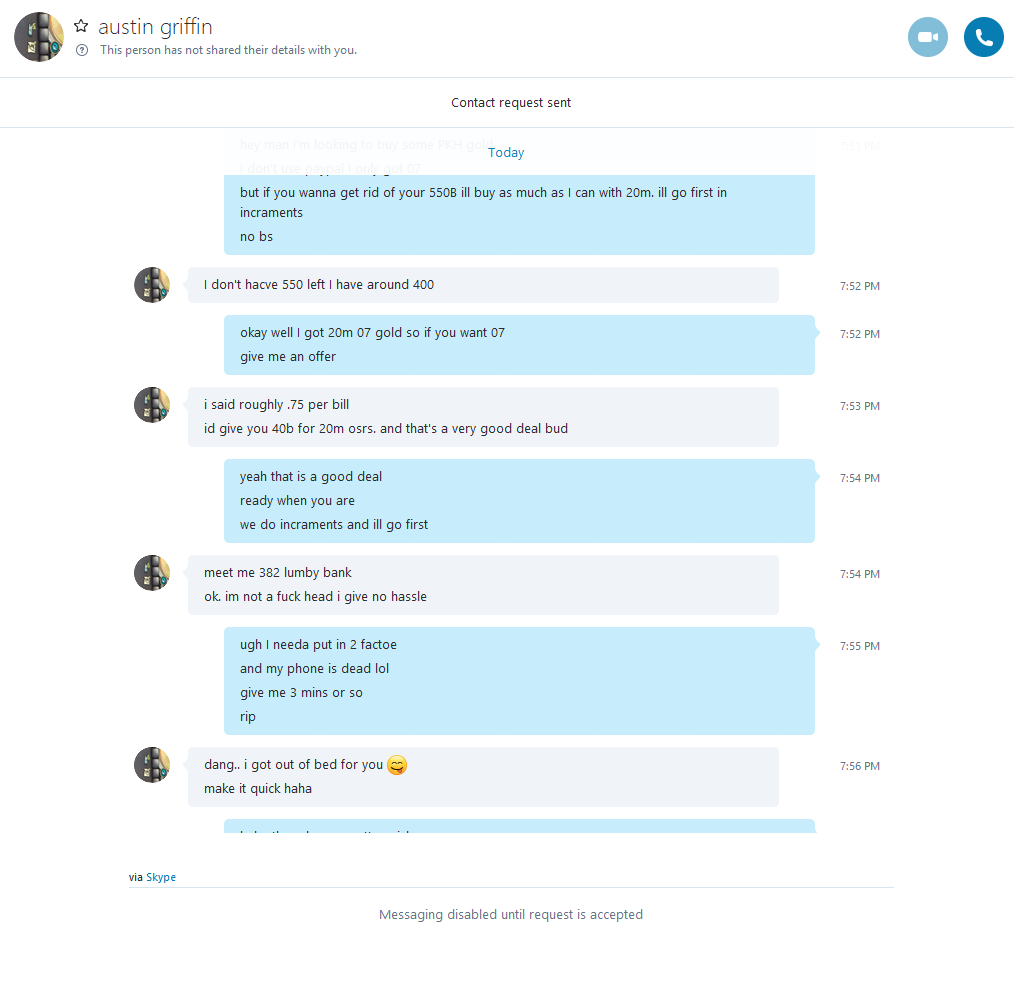Toggle the favorite star next to austin griffin
This screenshot has height=985, width=1014.
click(81, 26)
